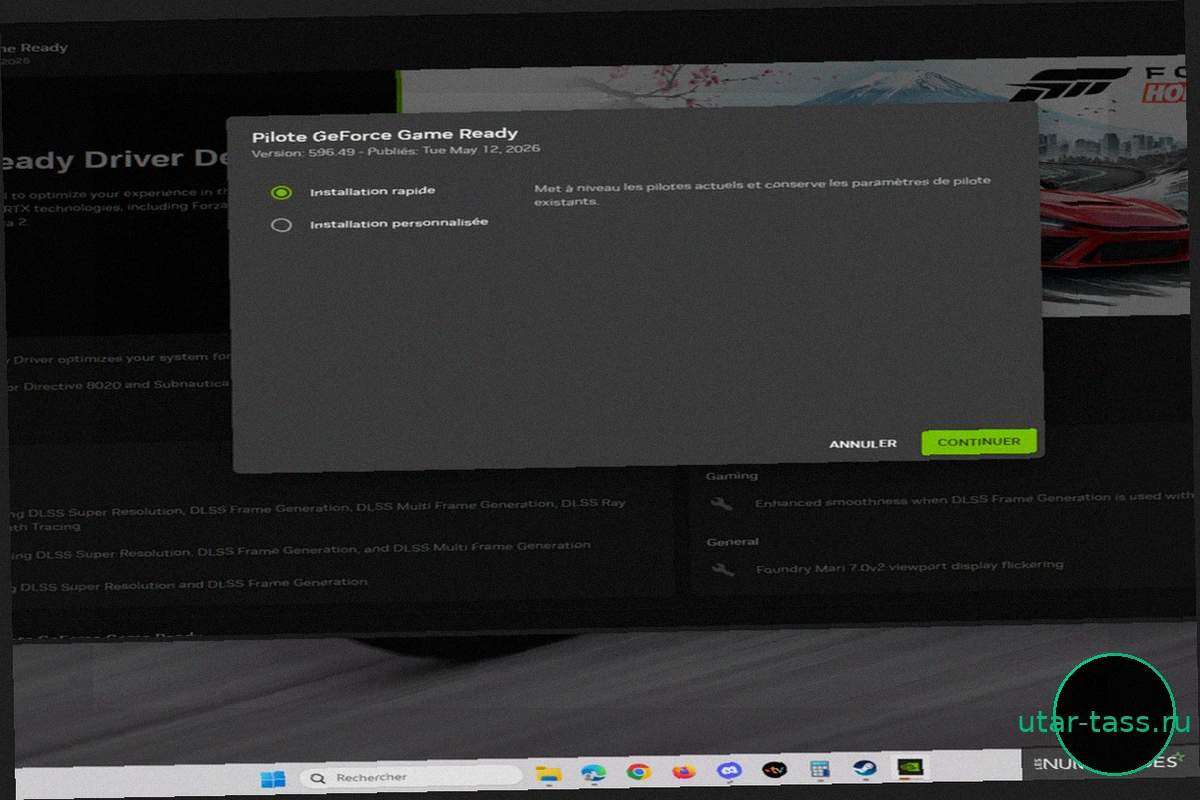Open the Apple TV taskbar icon
This screenshot has height=800, width=1200.
point(775,770)
